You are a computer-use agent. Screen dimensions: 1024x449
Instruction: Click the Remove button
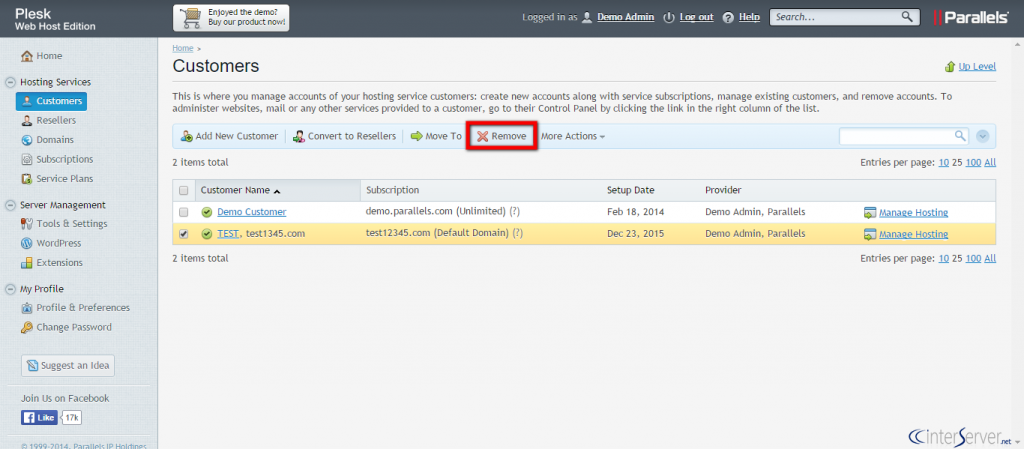[502, 136]
